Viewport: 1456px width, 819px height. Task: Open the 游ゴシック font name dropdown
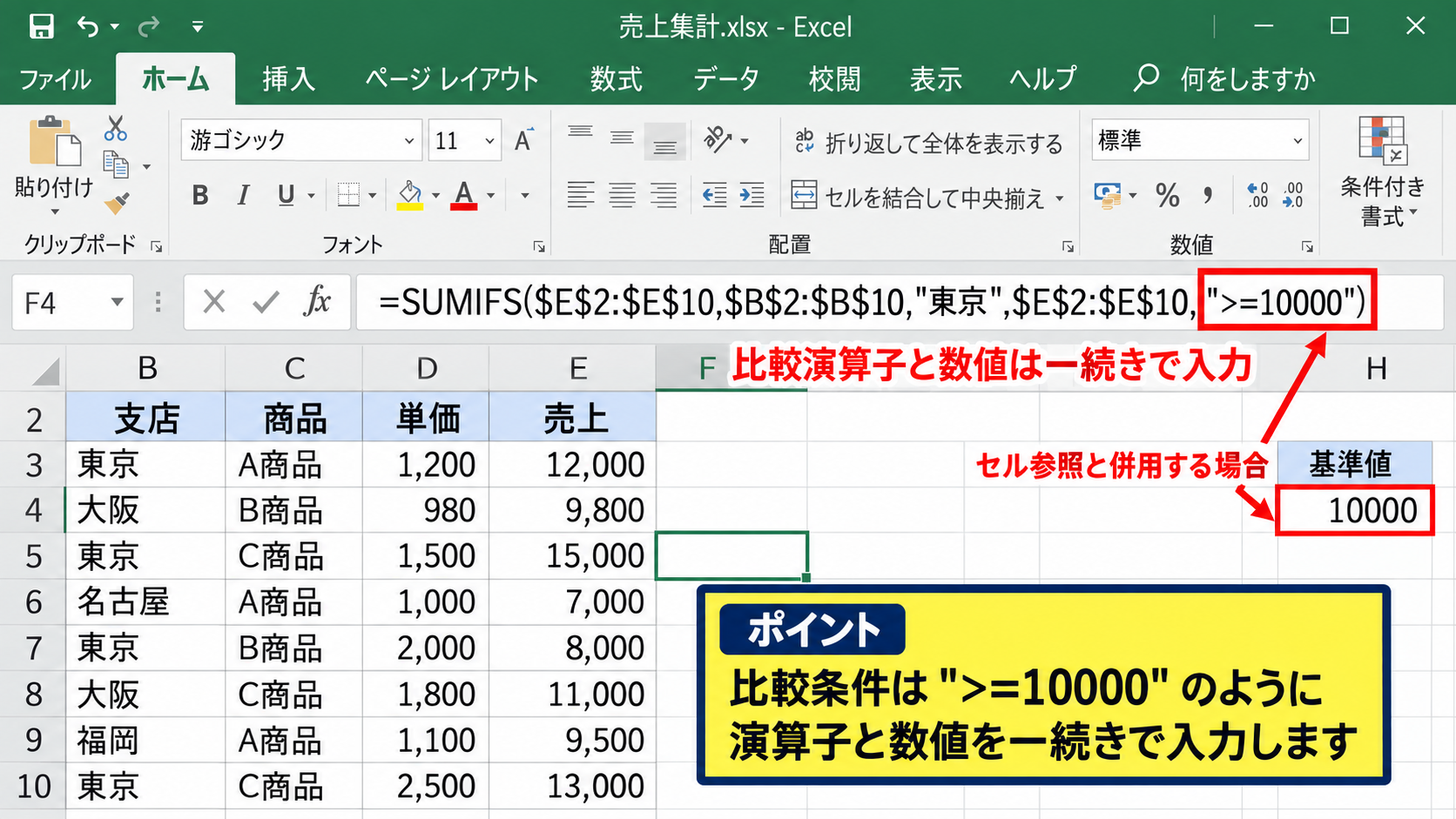coord(409,140)
